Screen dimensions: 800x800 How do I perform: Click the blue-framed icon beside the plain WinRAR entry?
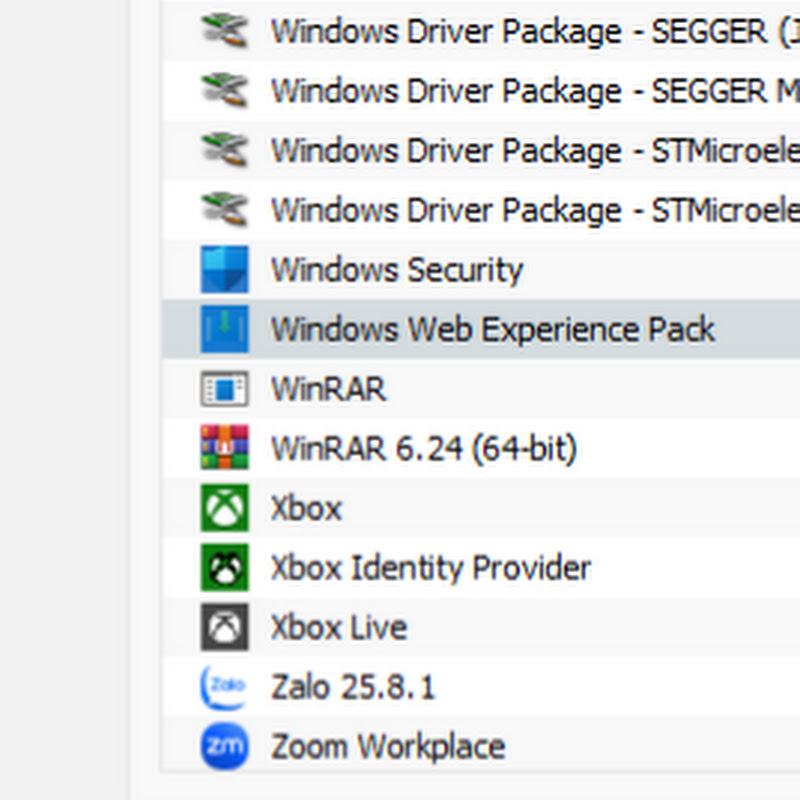point(224,389)
